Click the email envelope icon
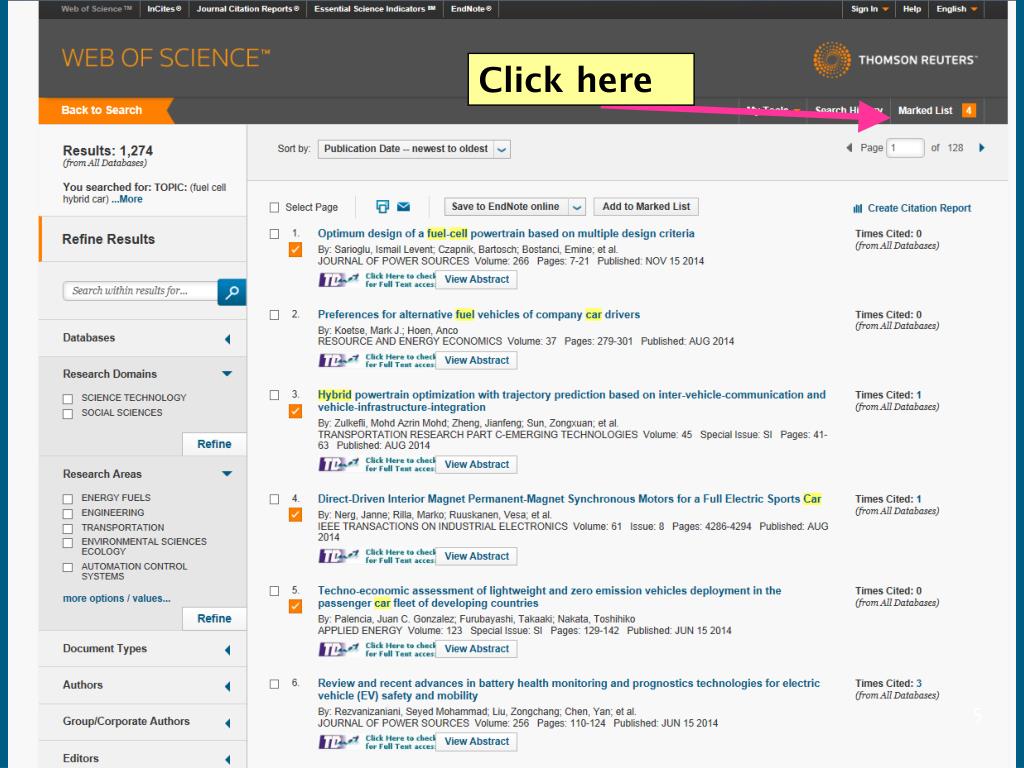 coord(404,206)
